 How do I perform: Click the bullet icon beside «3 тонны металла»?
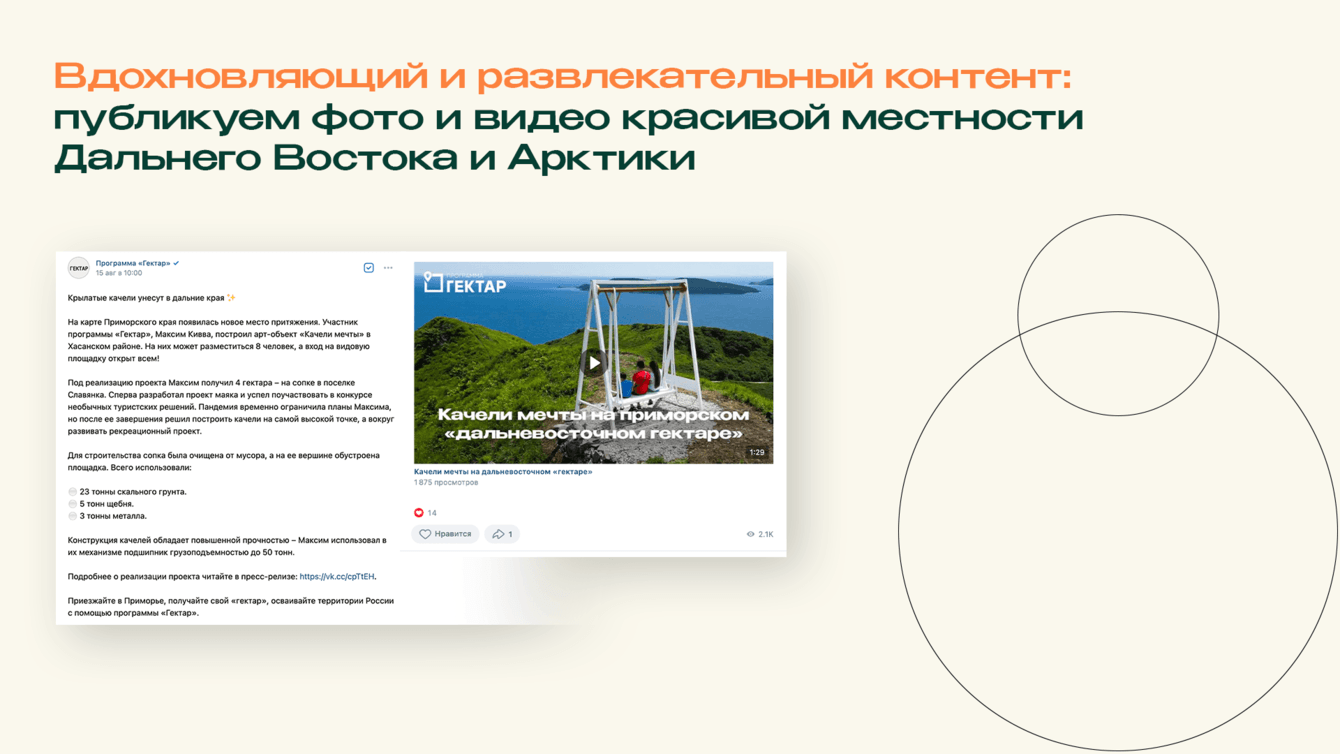click(72, 516)
